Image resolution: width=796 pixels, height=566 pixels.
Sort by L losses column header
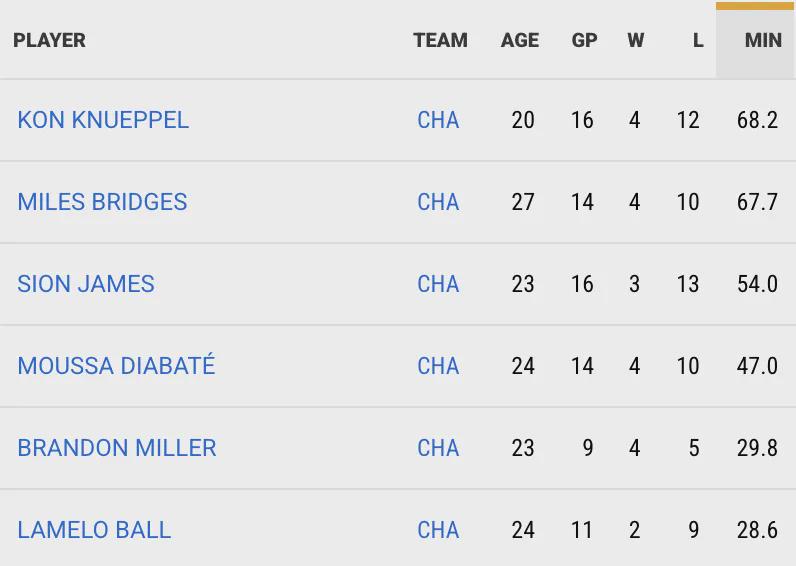tap(698, 40)
